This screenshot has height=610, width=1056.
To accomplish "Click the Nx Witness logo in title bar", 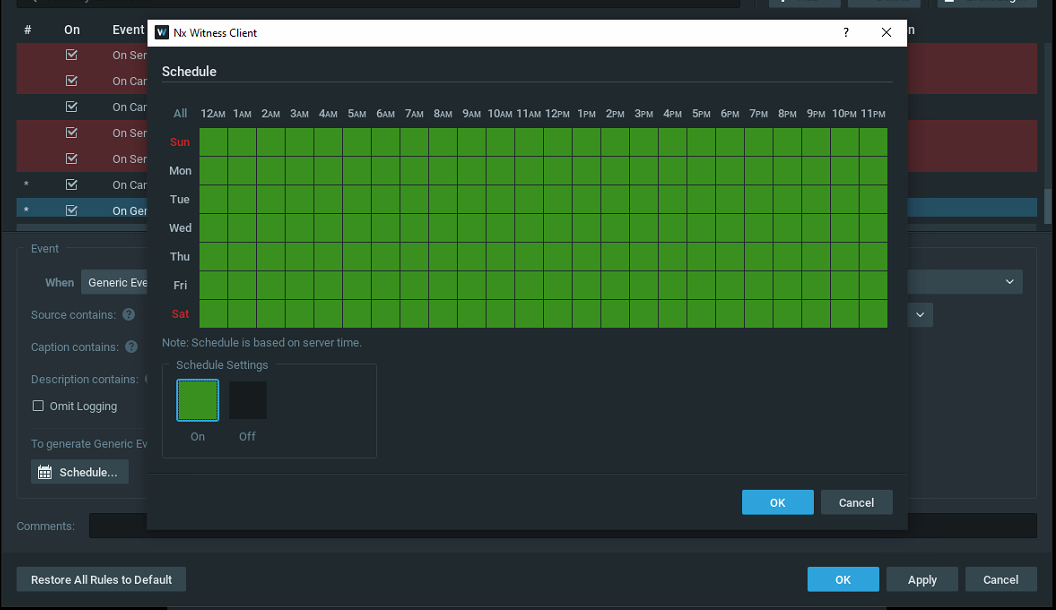I will point(162,33).
